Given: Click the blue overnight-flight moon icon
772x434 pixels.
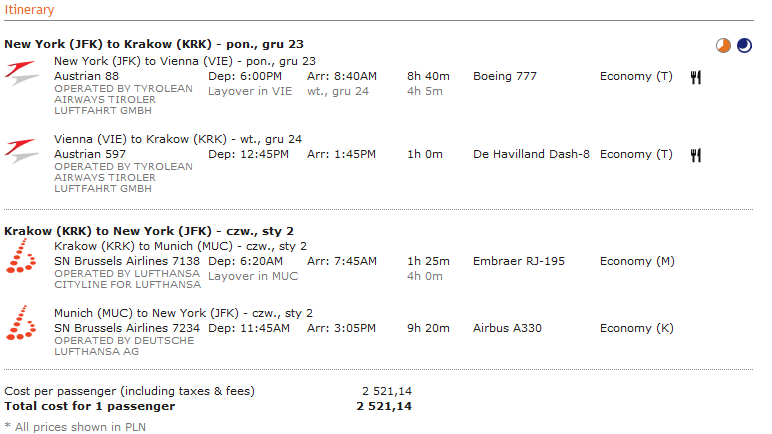Looking at the screenshot, I should click(744, 45).
